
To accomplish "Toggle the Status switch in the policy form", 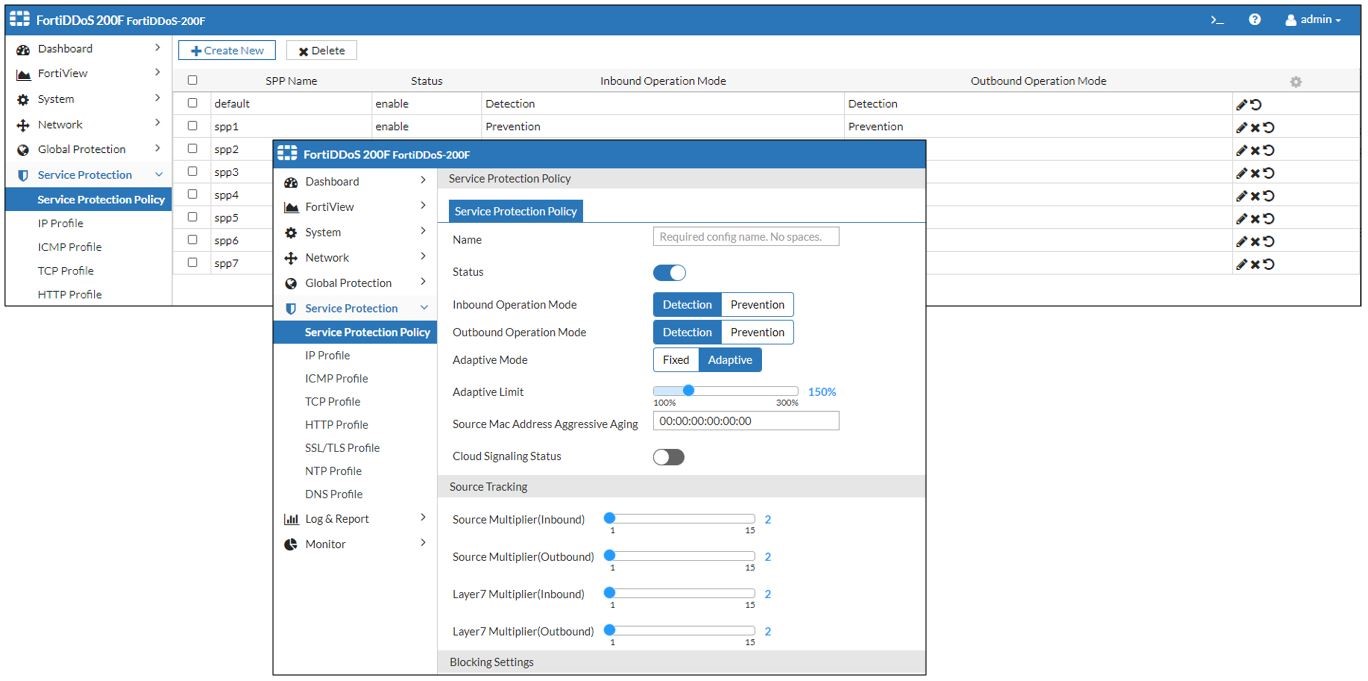I will click(x=668, y=271).
